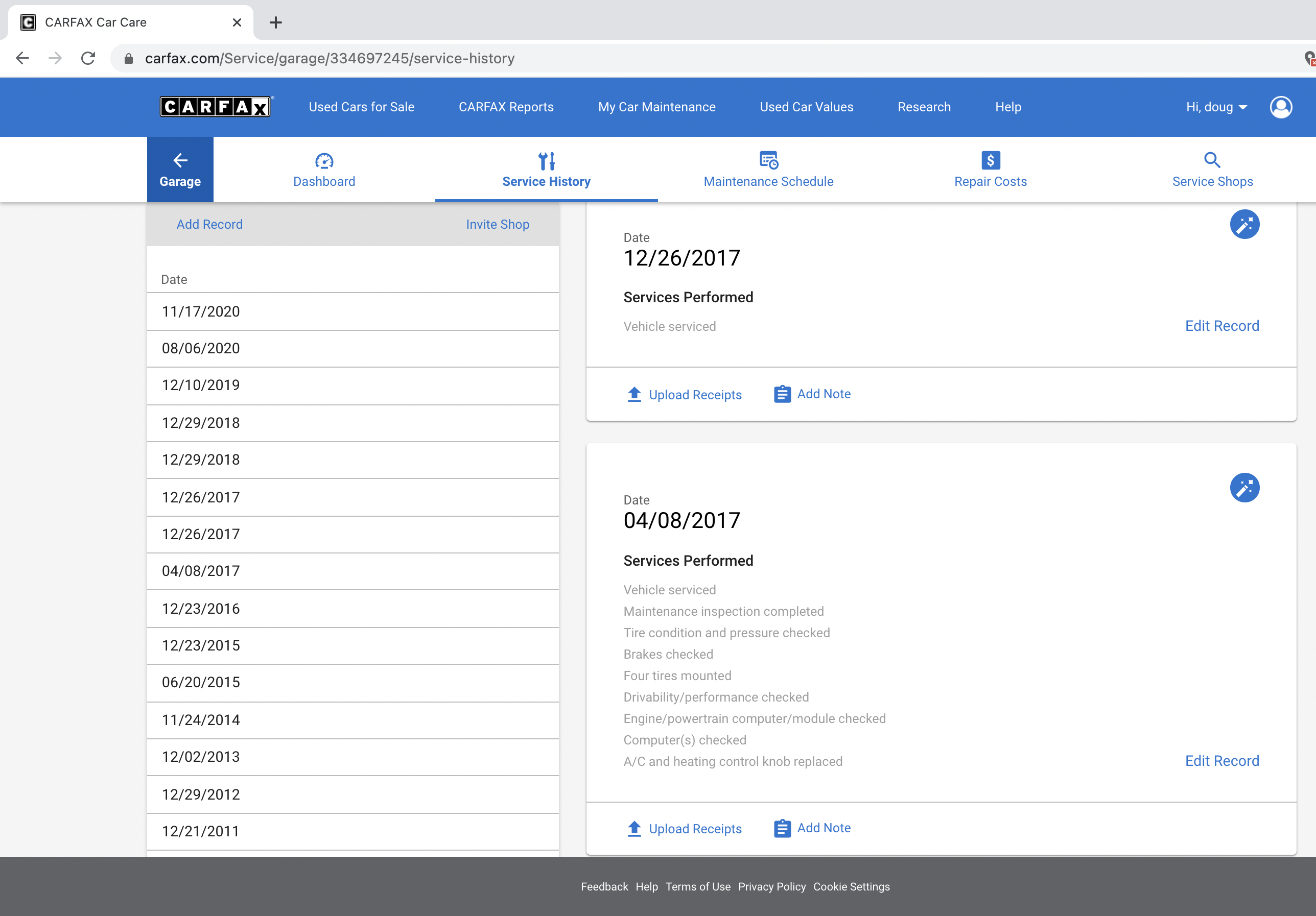Click the browser forward arrow
Image resolution: width=1316 pixels, height=916 pixels.
55,58
